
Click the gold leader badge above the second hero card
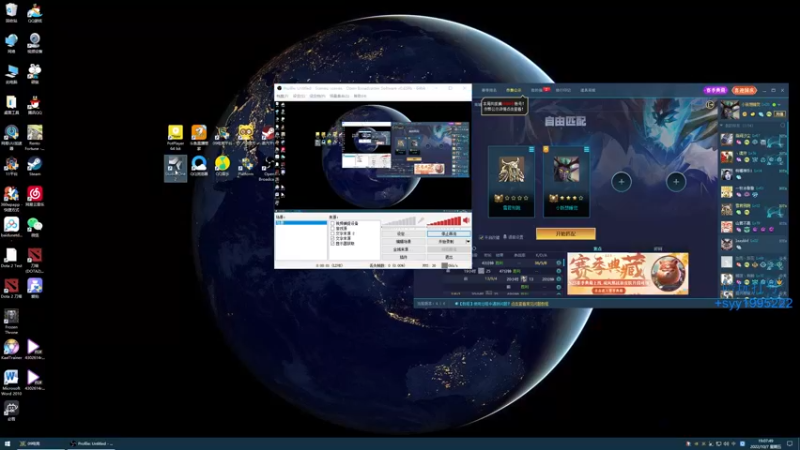[546, 149]
